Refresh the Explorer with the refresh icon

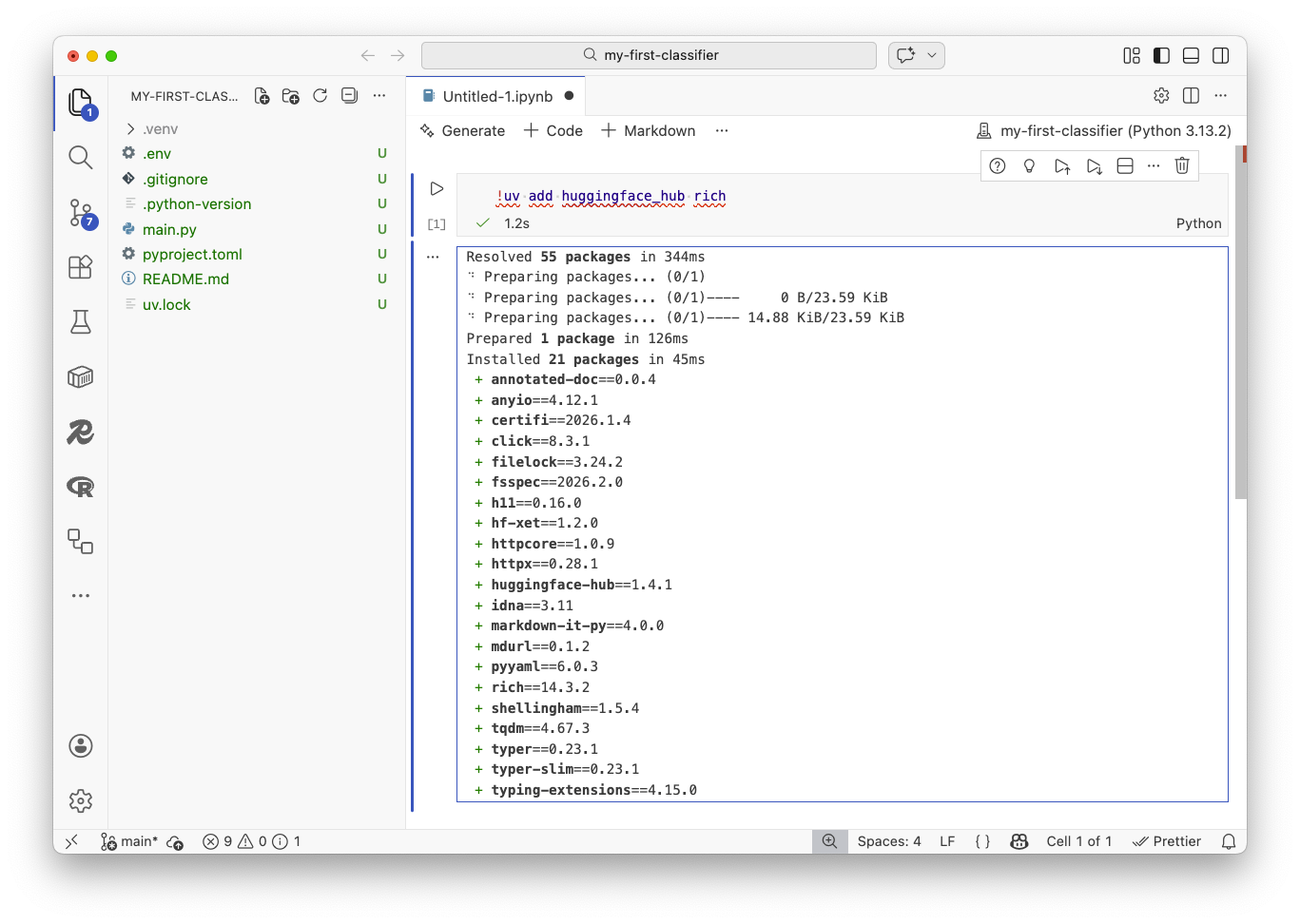coord(320,95)
